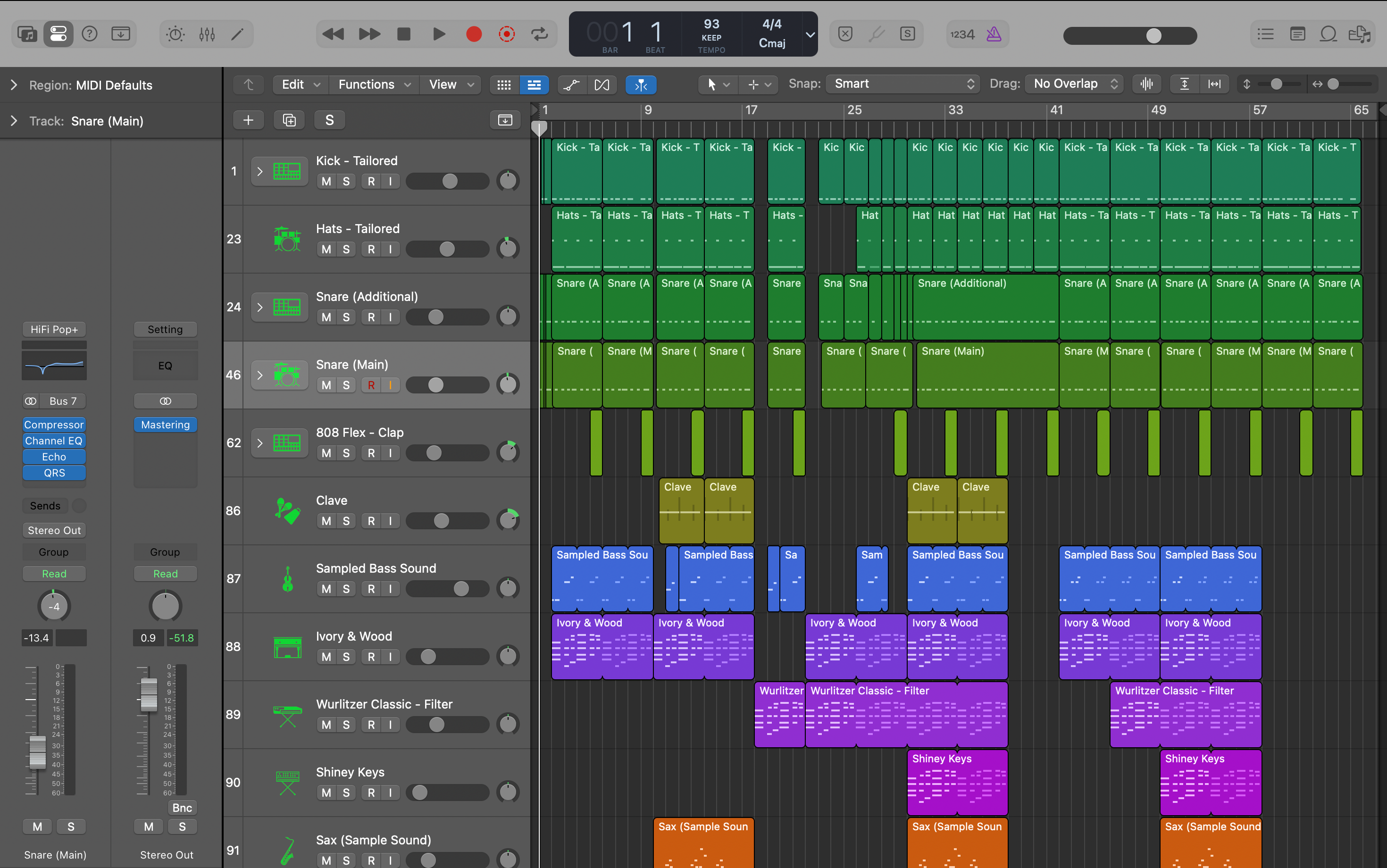1387x868 pixels.
Task: Expand the 808 Flex - Clap track stack
Action: click(260, 442)
